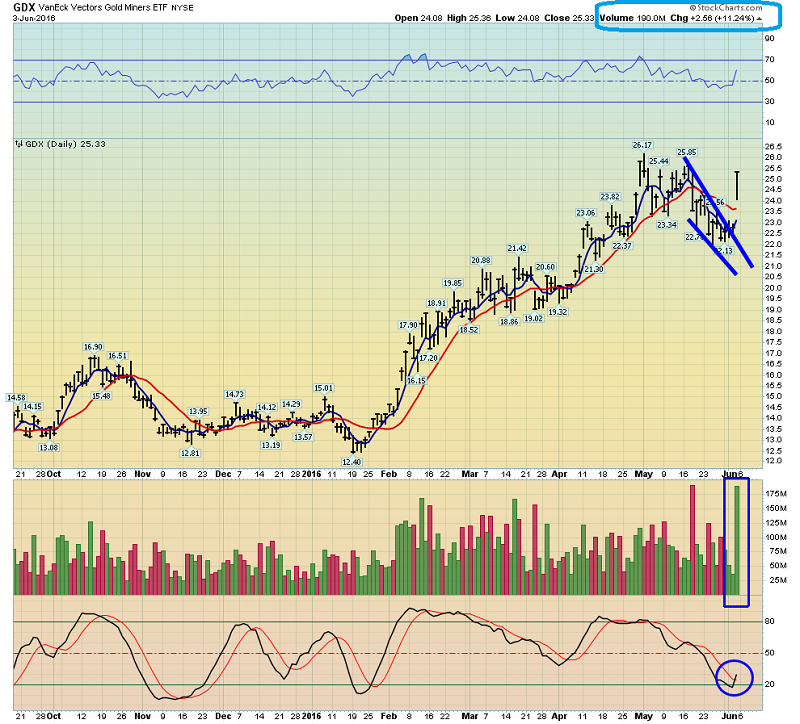The height and width of the screenshot is (724, 800).
Task: Click the blue rectangle highlighting the latest volume bar
Action: [736, 541]
